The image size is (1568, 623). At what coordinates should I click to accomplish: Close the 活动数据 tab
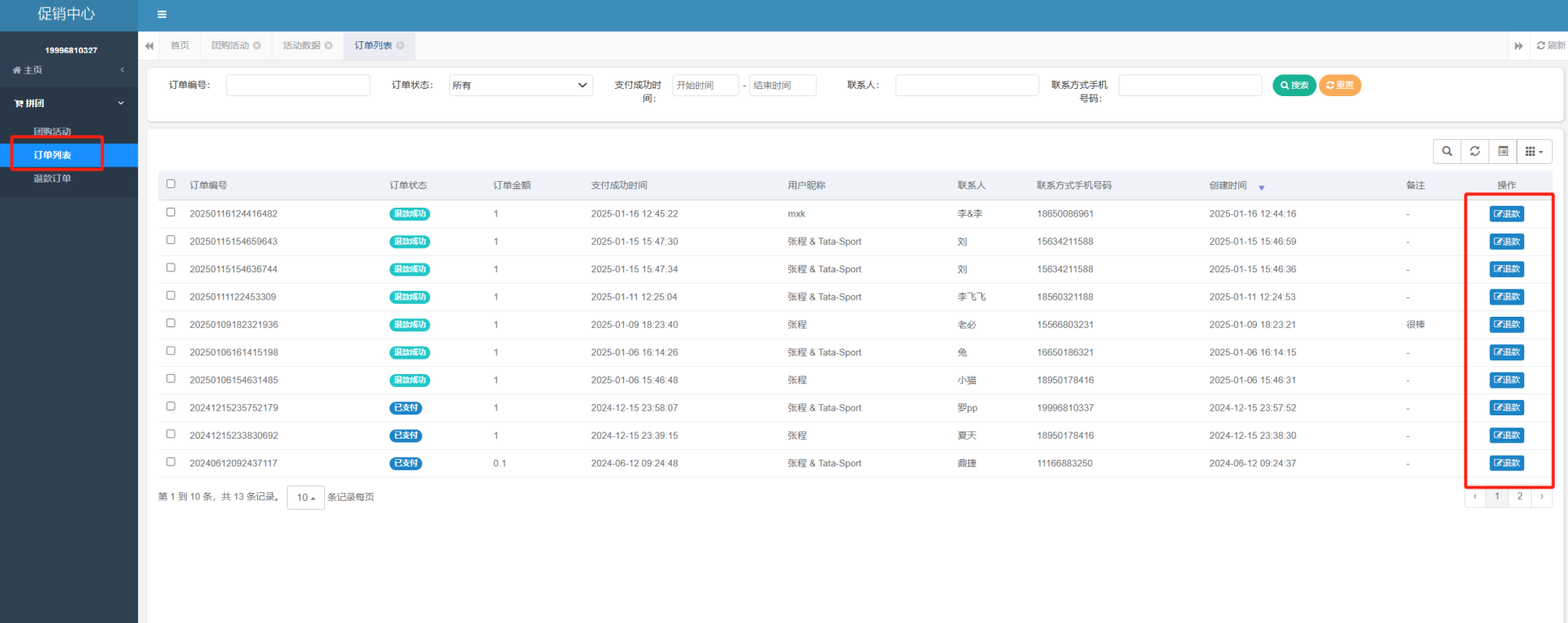(x=329, y=45)
